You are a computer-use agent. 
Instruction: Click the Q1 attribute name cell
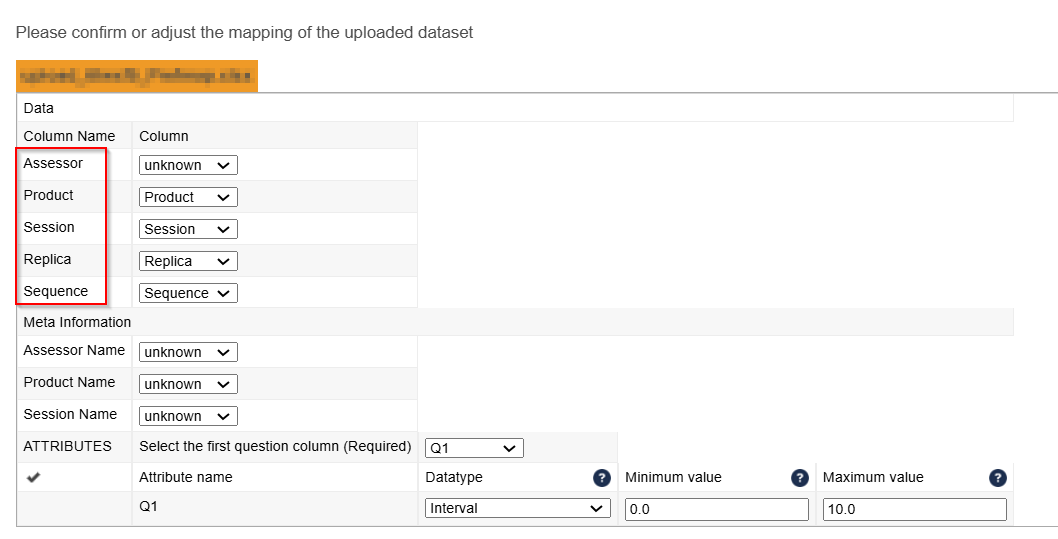[150, 507]
